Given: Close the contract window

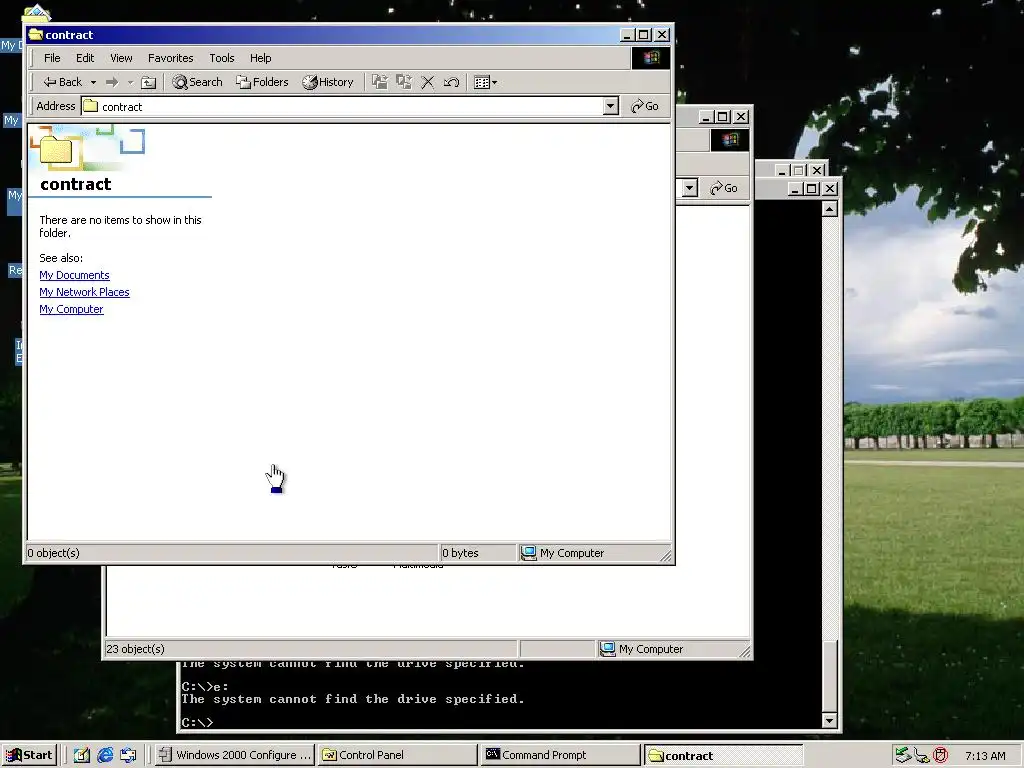Looking at the screenshot, I should (x=662, y=35).
